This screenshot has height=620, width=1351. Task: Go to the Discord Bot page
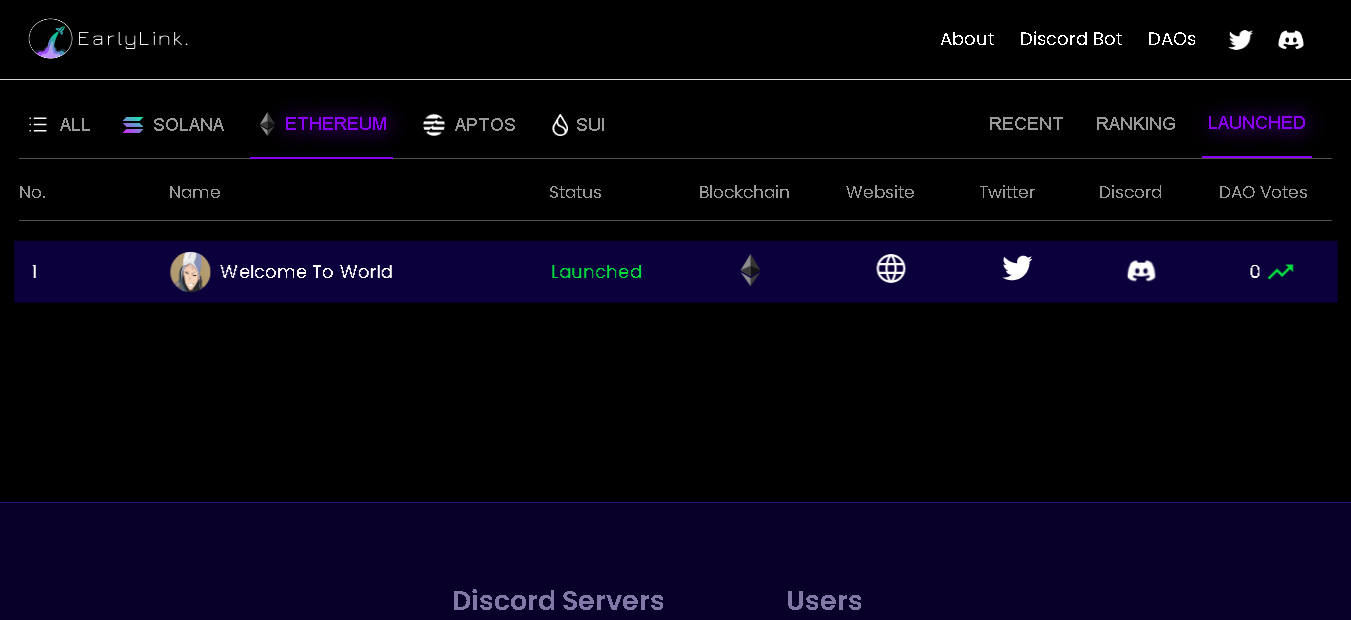click(1071, 39)
